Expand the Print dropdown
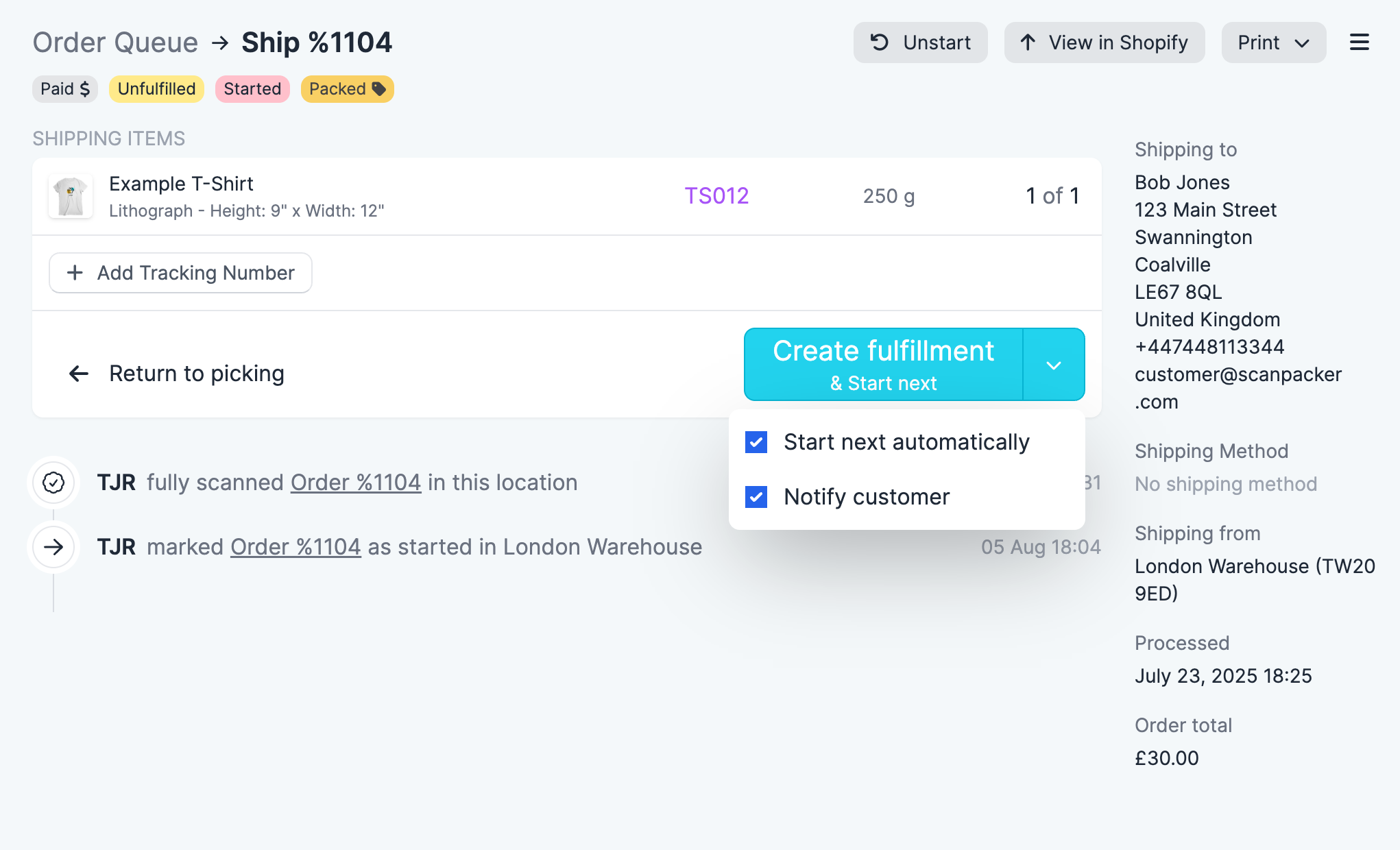The height and width of the screenshot is (850, 1400). pos(1273,42)
